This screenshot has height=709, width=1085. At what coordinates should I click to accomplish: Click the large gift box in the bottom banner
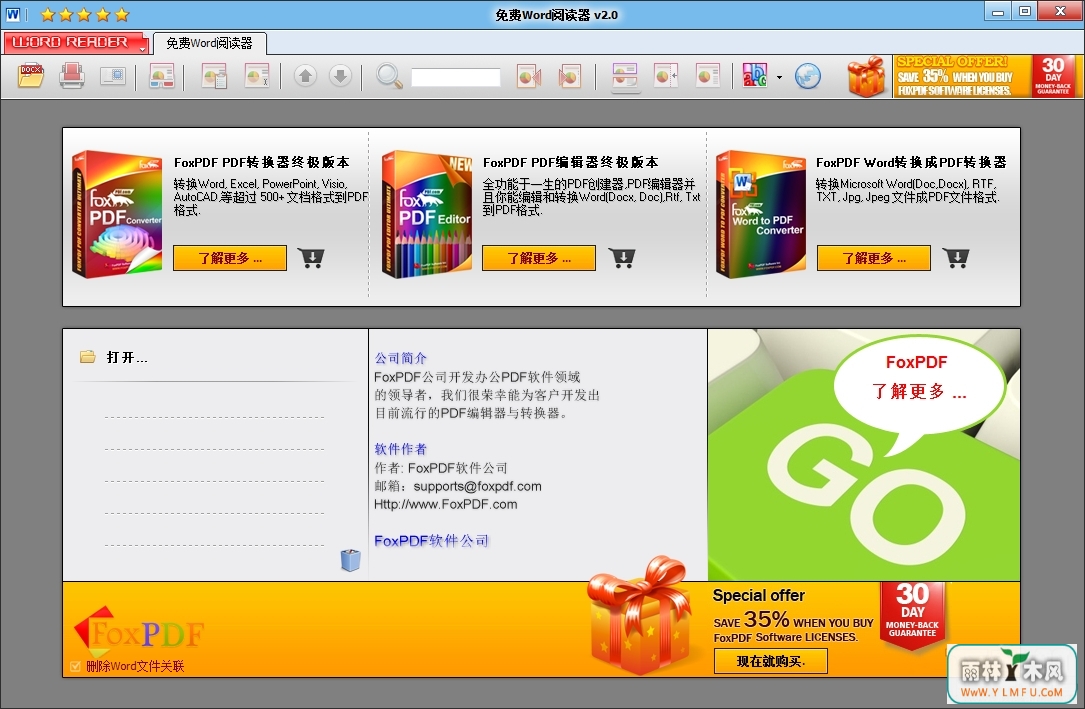click(640, 617)
